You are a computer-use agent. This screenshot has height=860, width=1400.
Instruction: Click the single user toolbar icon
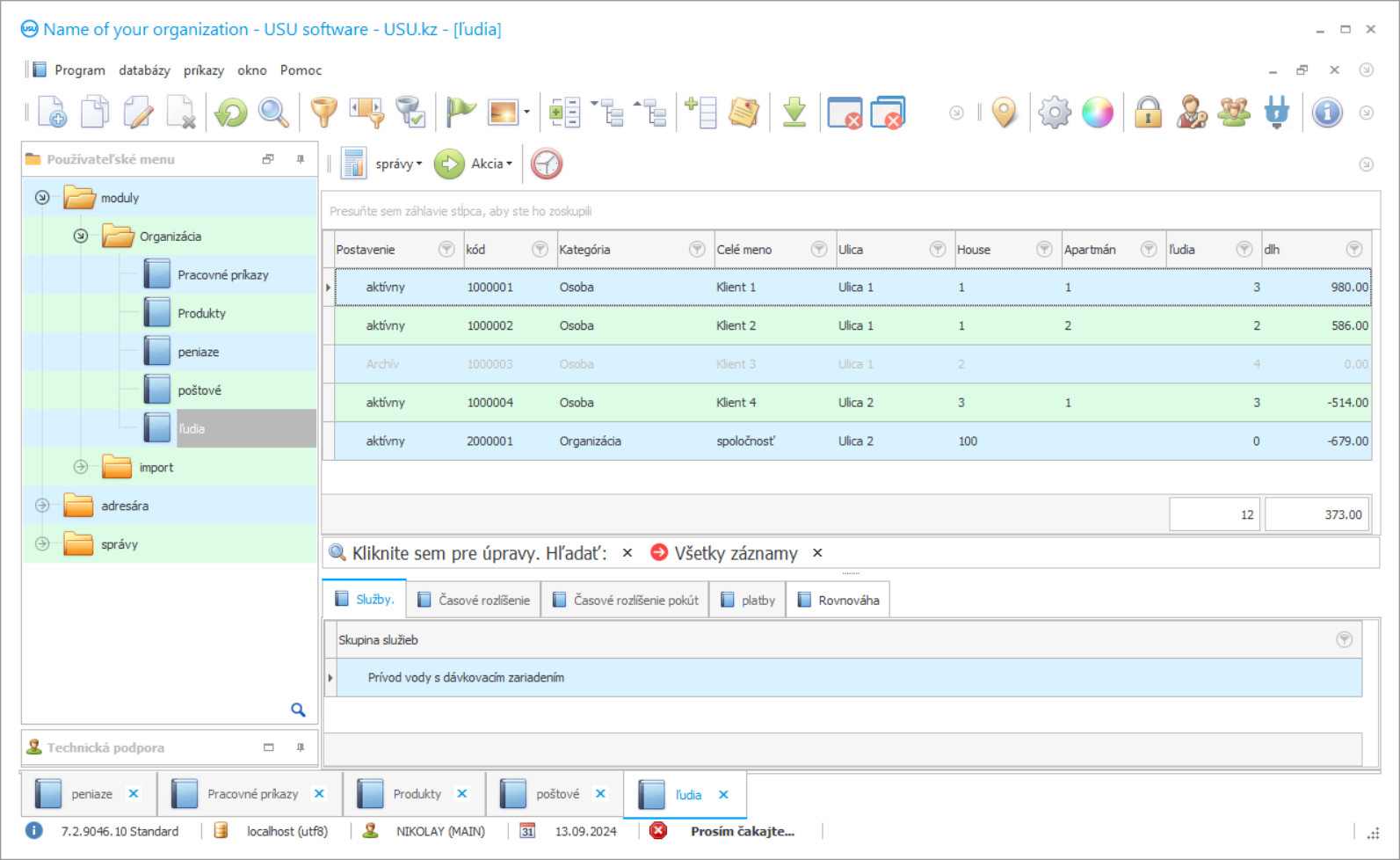[x=1191, y=113]
